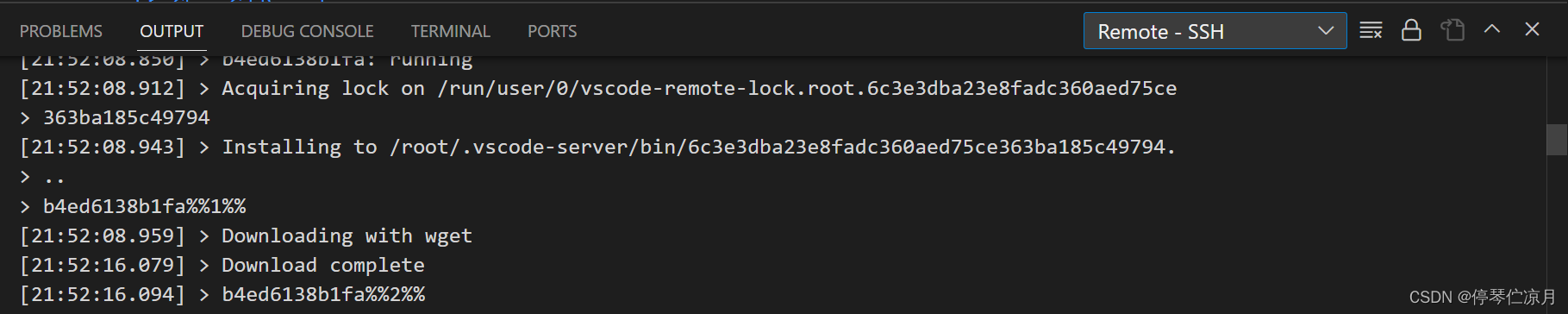1568x314 pixels.
Task: Click the output panel scrollbar thumb
Action: [1556, 139]
